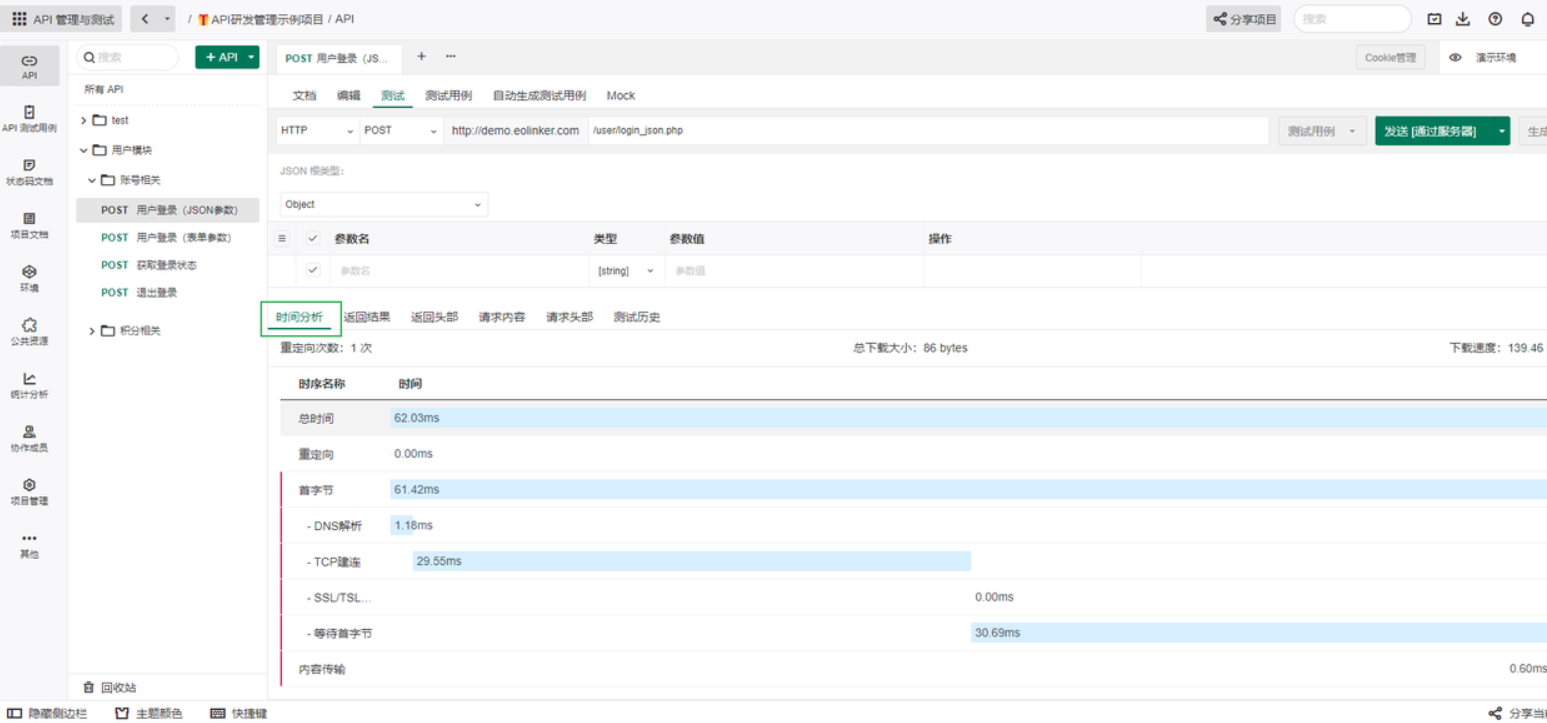Open API 测试用例 in the sidebar

pyautogui.click(x=29, y=118)
